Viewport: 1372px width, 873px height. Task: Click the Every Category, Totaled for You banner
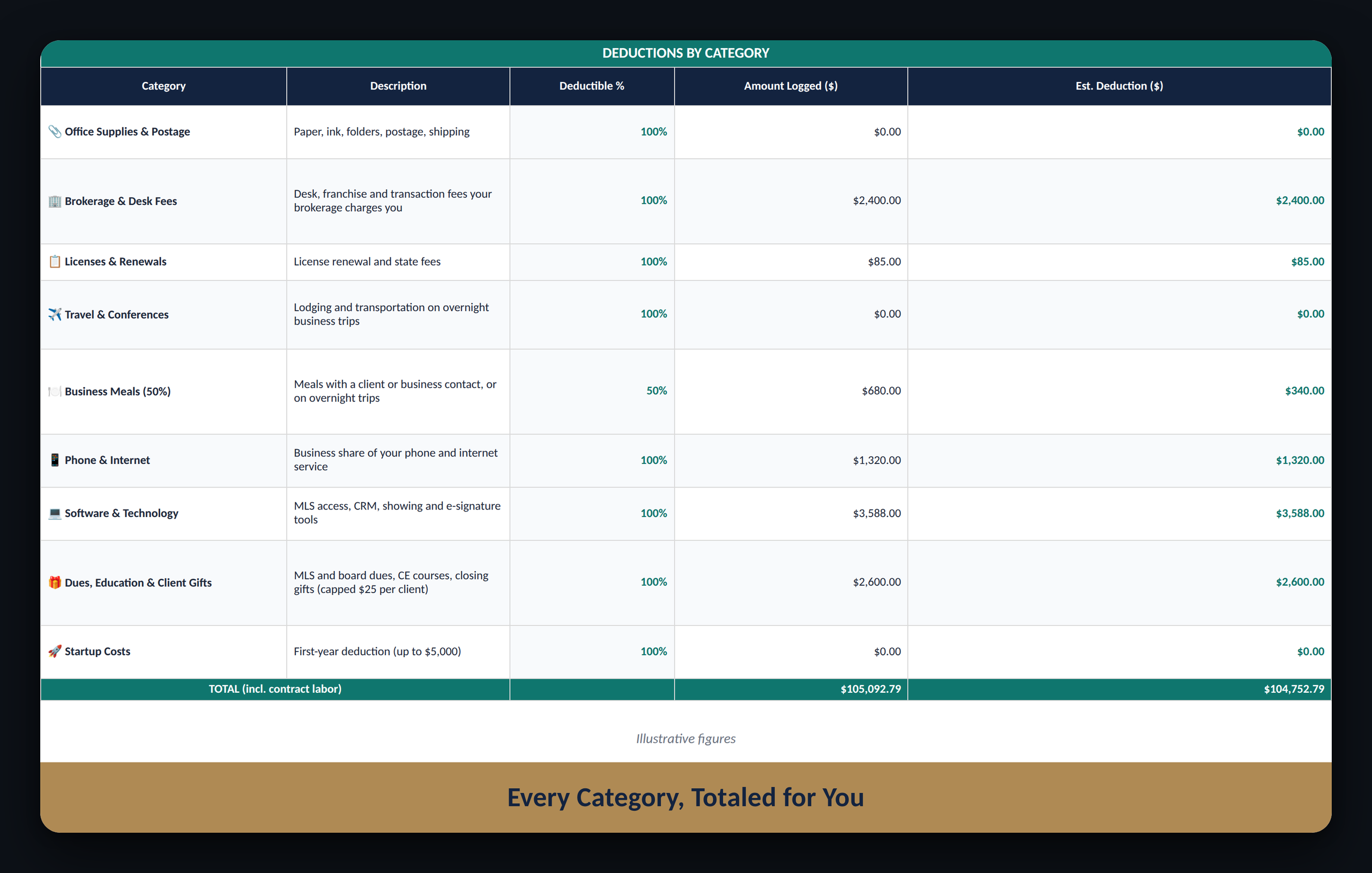click(686, 797)
